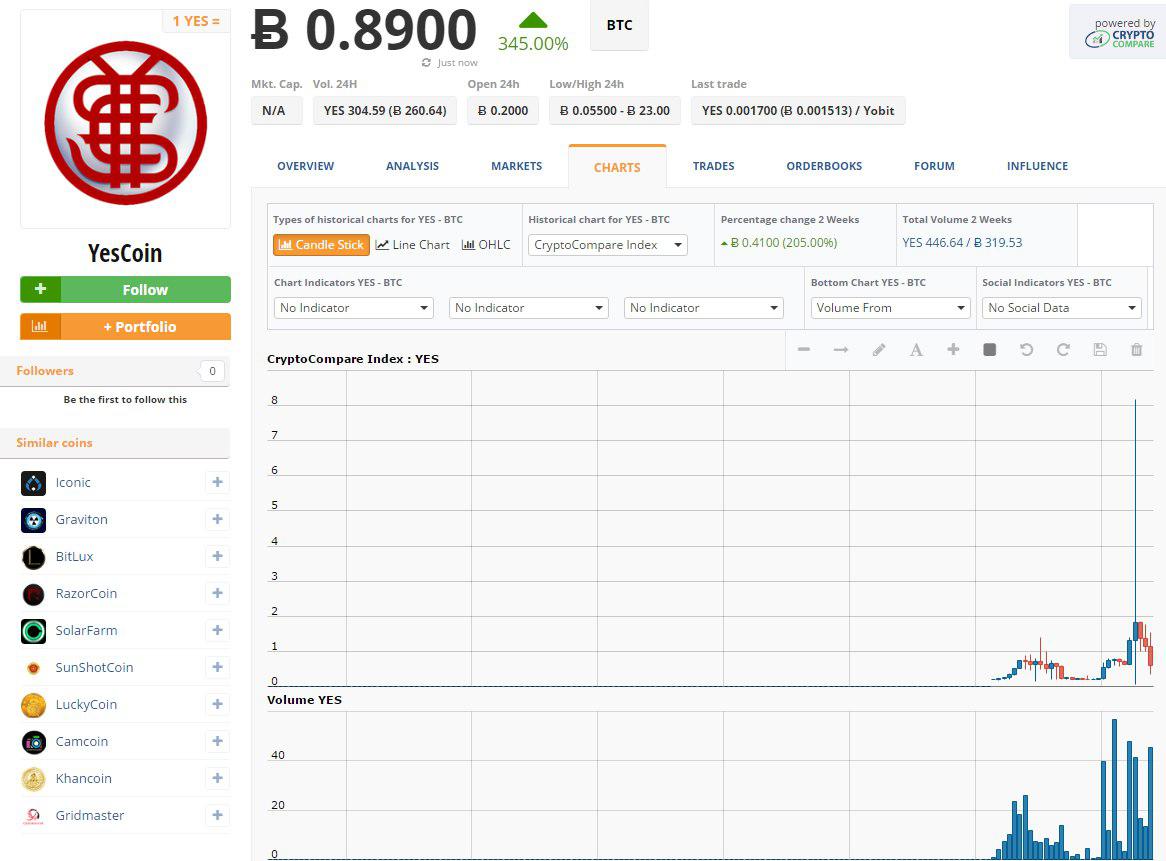Add BitLux using its plus icon
1166x861 pixels.
pos(217,556)
